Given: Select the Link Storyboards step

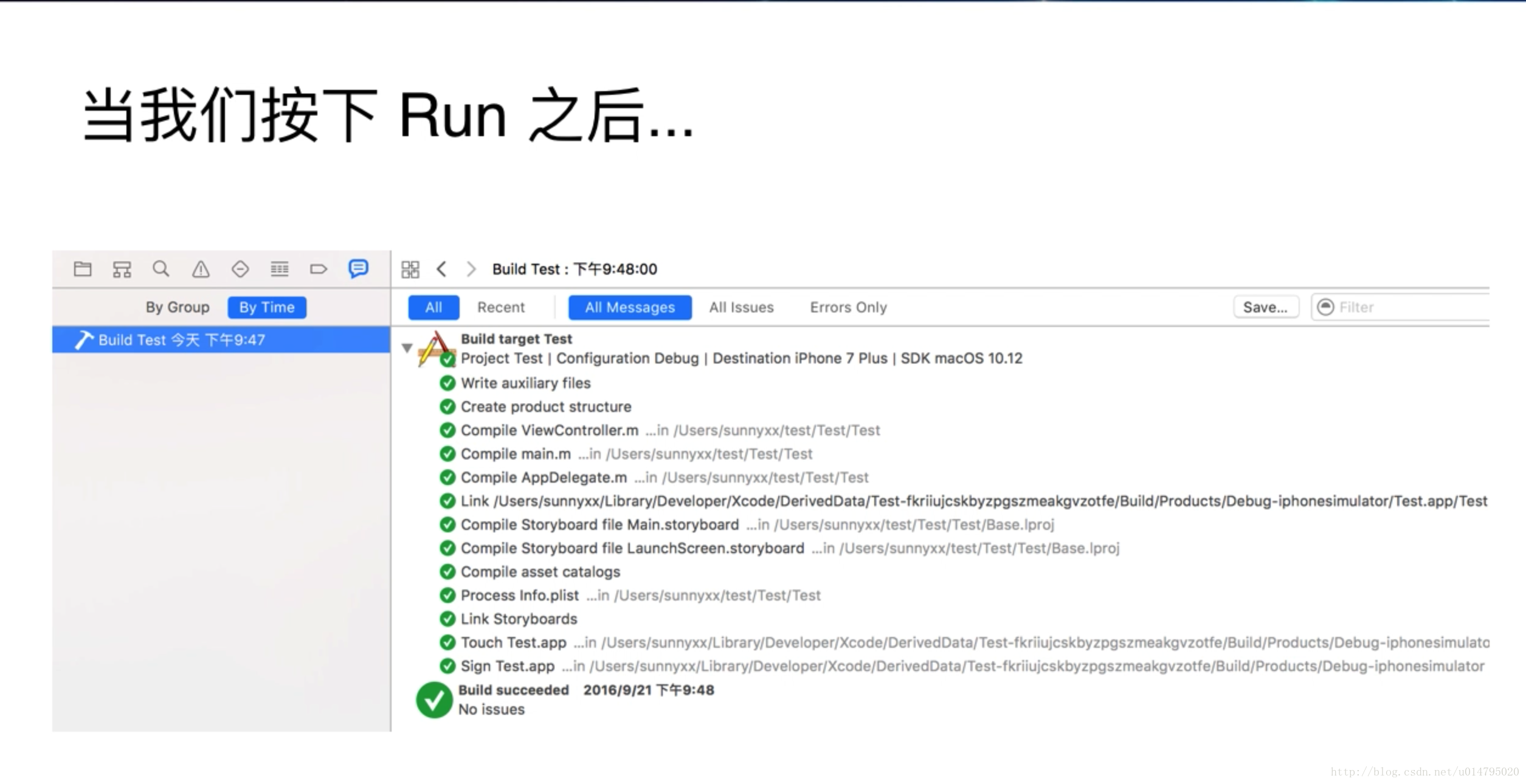Looking at the screenshot, I should (x=519, y=619).
